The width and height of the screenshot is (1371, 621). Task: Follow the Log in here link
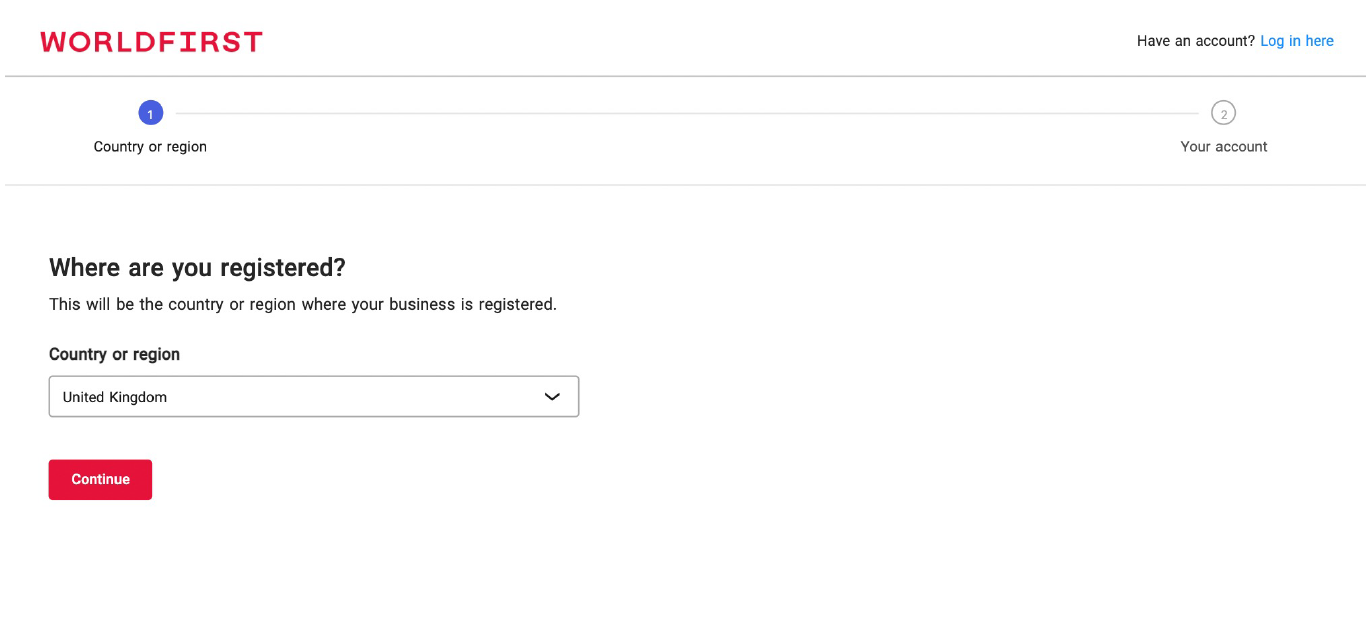(1296, 41)
